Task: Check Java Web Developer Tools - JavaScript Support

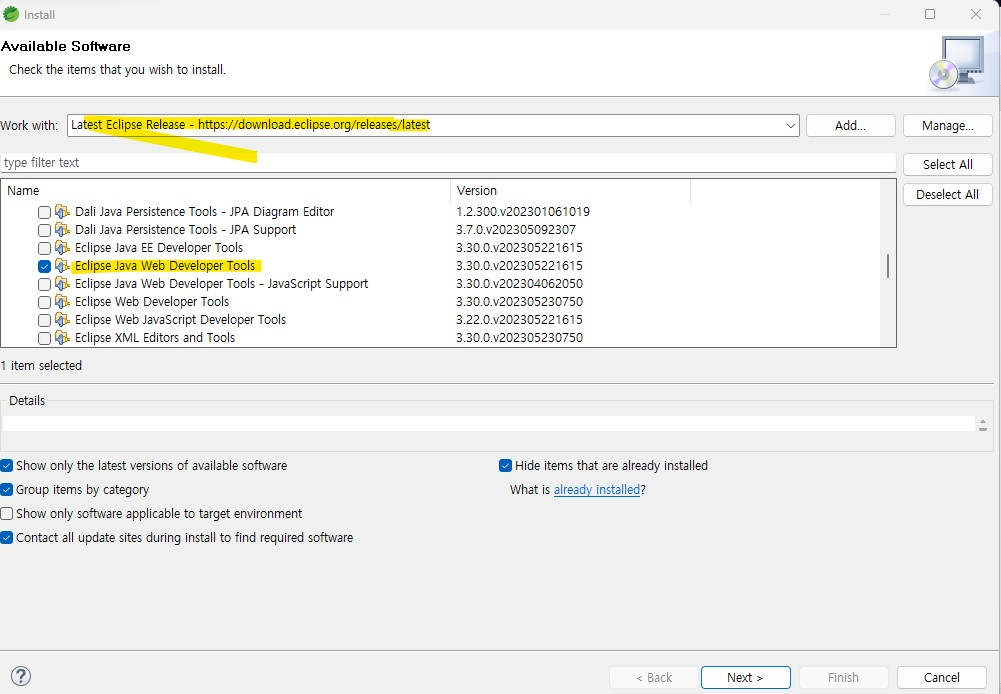Action: 44,284
